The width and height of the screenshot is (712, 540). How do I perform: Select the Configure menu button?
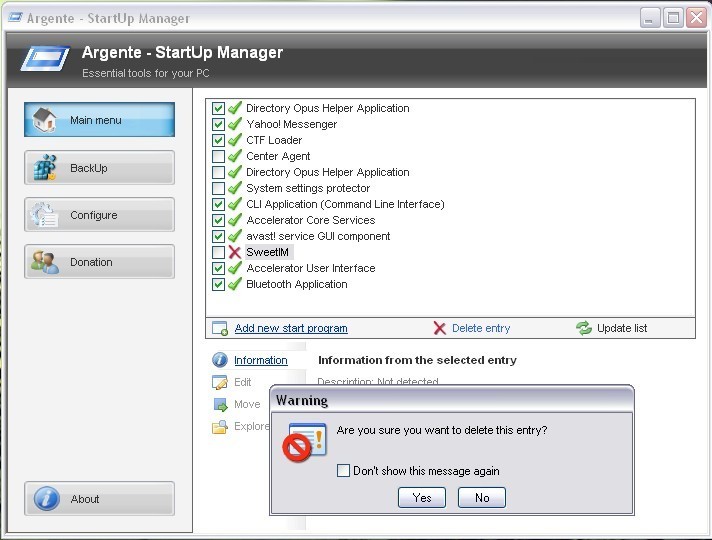[x=99, y=215]
